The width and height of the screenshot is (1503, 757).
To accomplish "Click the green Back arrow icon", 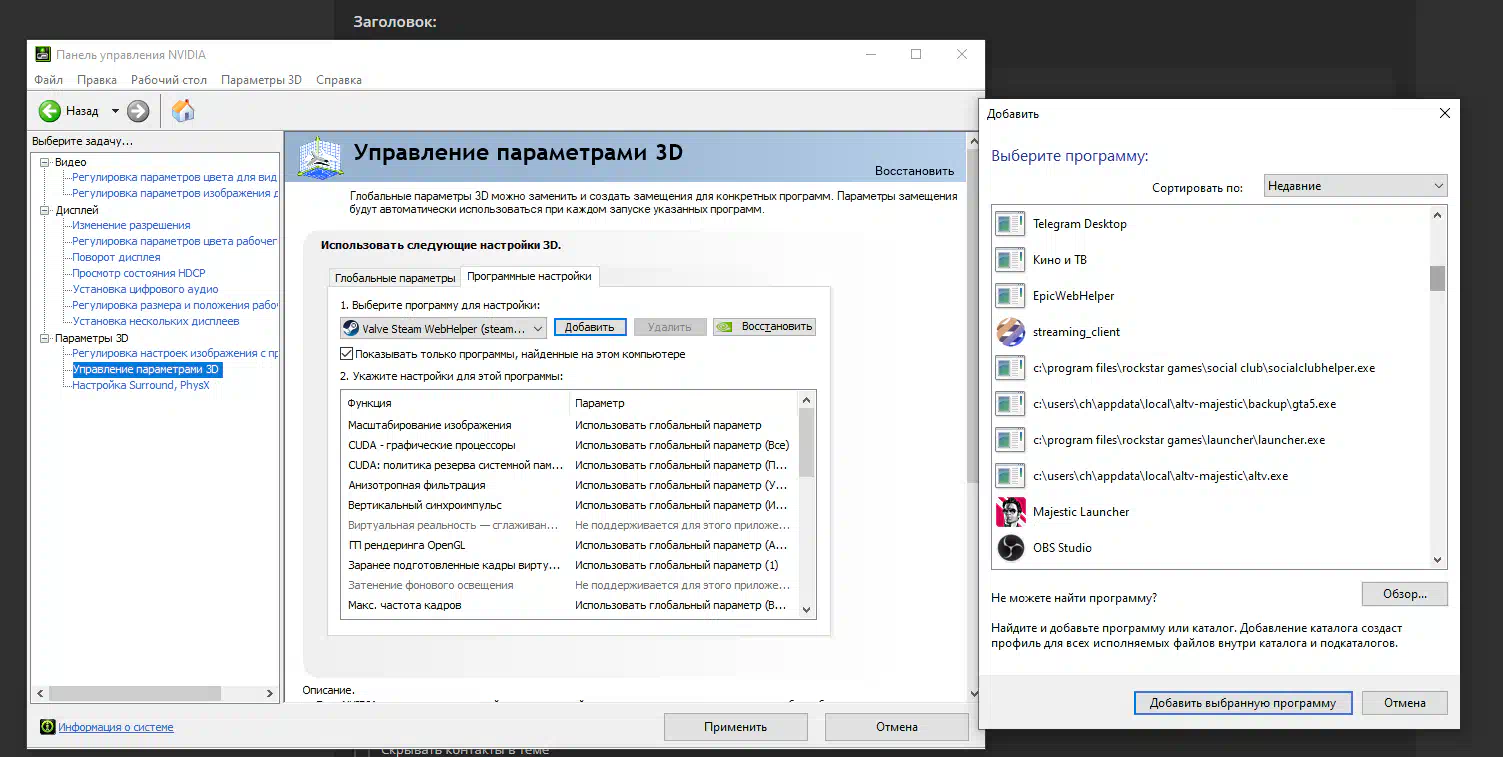I will point(50,111).
